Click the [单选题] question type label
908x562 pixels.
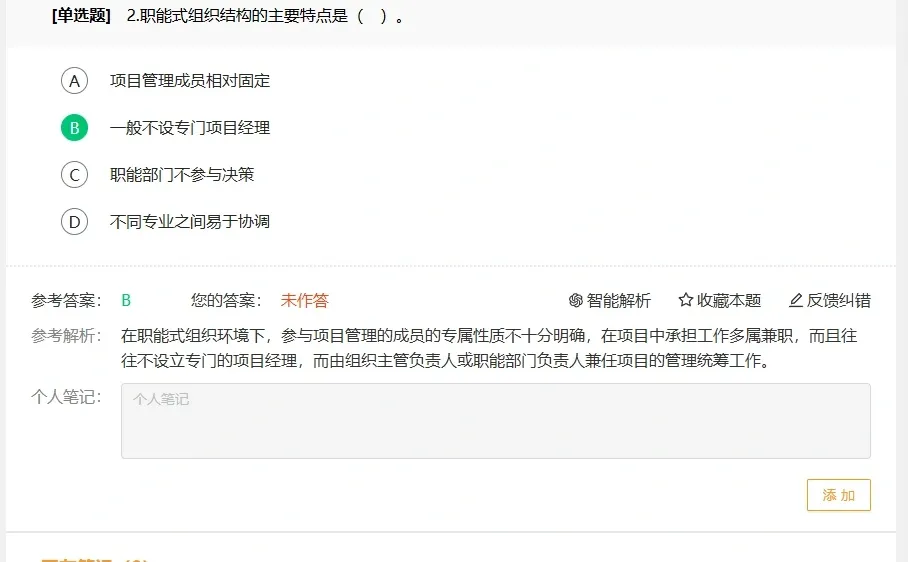(x=81, y=16)
